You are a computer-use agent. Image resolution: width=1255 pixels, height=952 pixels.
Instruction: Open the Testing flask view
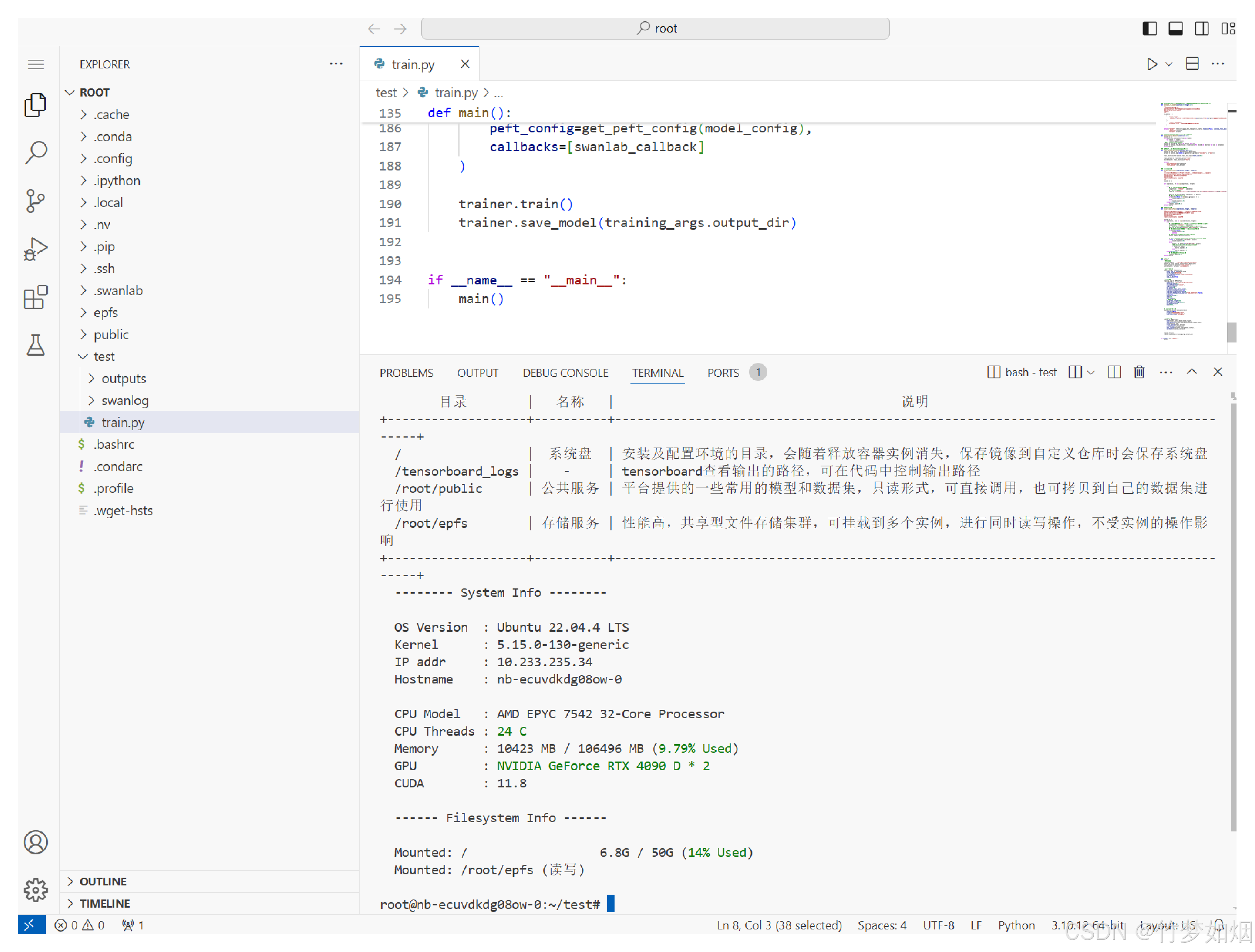tap(36, 345)
